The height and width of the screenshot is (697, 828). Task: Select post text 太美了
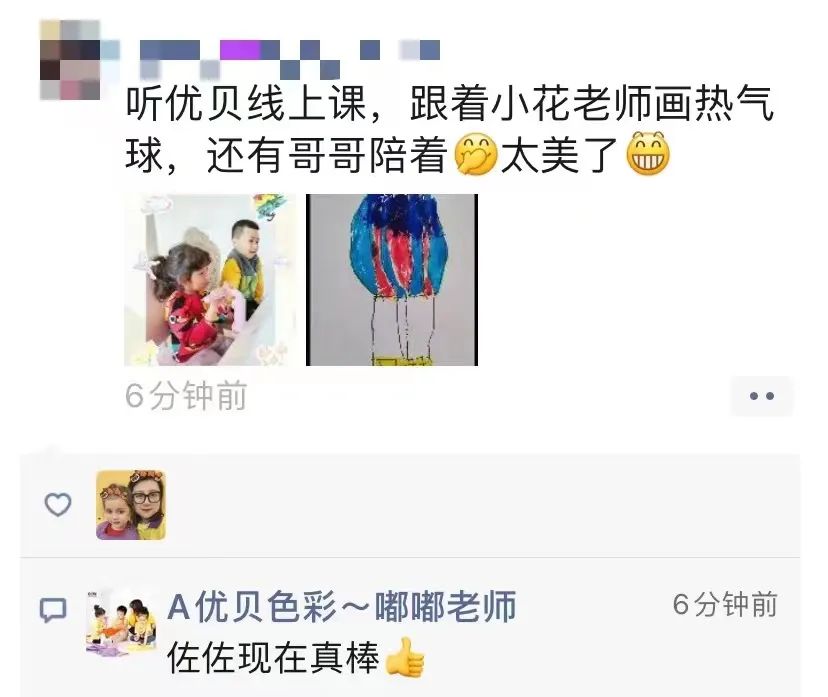[x=560, y=155]
